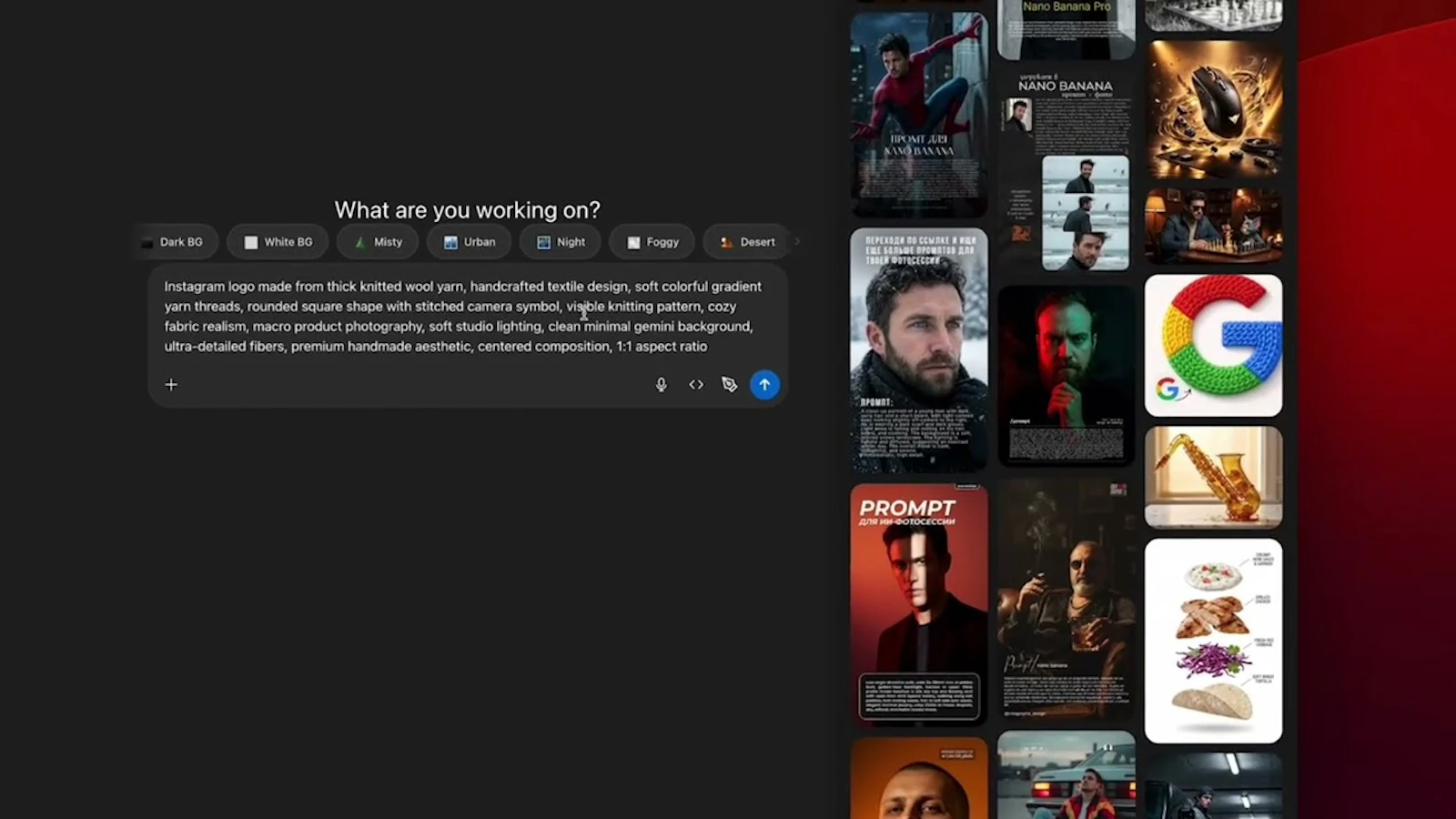Open the golden gaming mouse thumbnail
The height and width of the screenshot is (819, 1456).
[x=1214, y=110]
